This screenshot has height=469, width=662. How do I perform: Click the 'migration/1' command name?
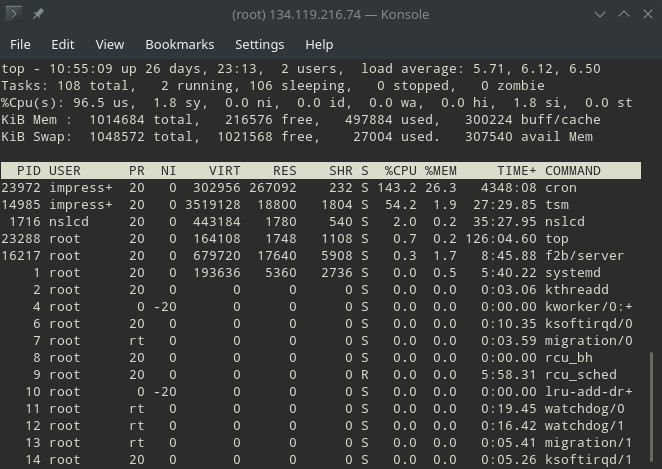(x=589, y=443)
